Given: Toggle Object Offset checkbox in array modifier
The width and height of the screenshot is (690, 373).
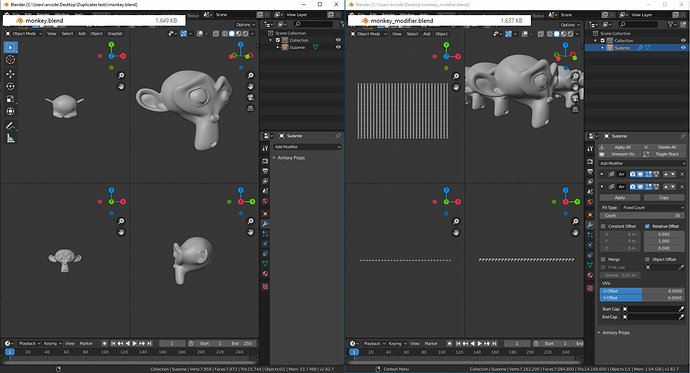Looking at the screenshot, I should click(x=647, y=260).
